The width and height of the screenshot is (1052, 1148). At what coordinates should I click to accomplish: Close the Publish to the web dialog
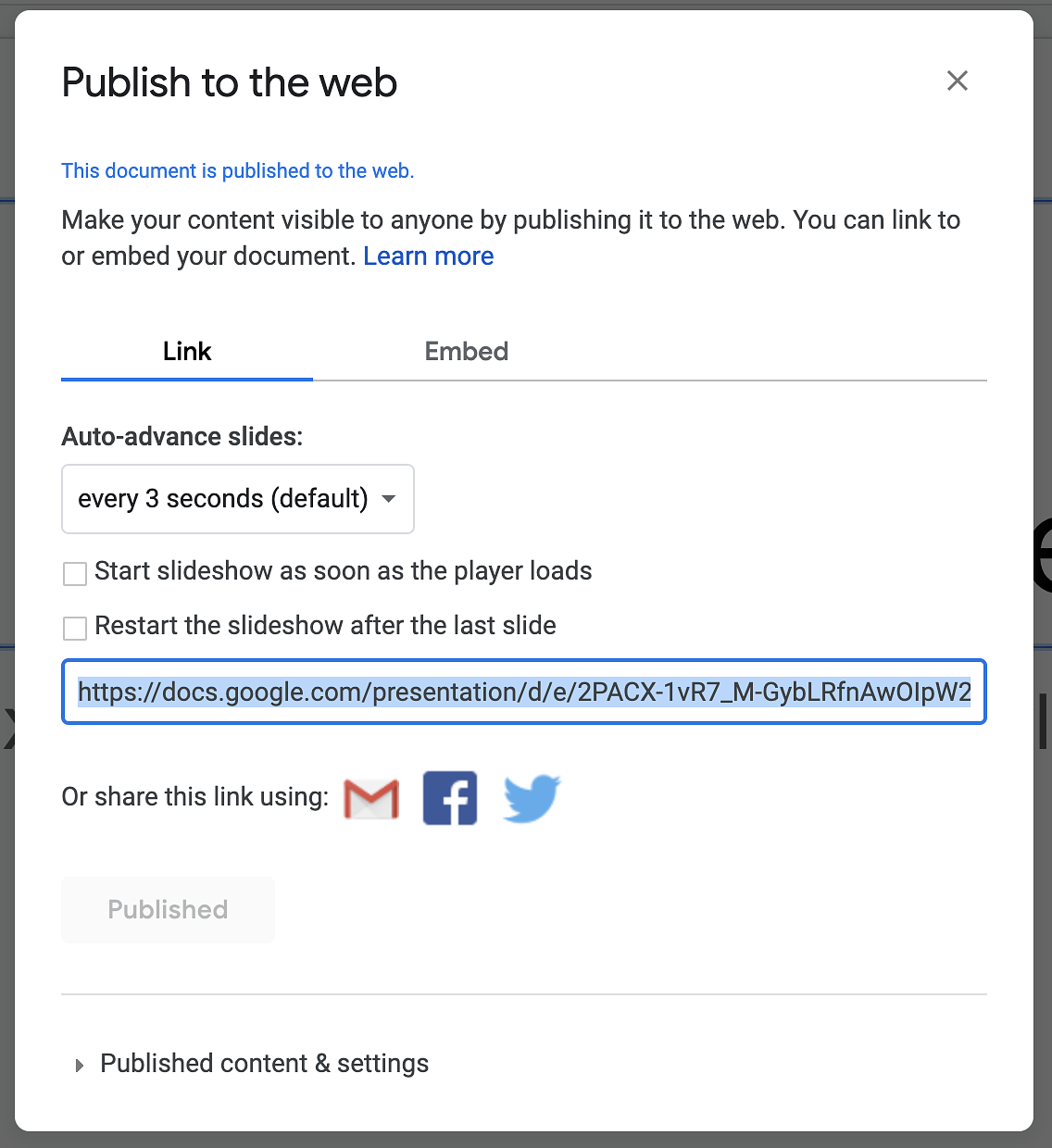tap(958, 81)
